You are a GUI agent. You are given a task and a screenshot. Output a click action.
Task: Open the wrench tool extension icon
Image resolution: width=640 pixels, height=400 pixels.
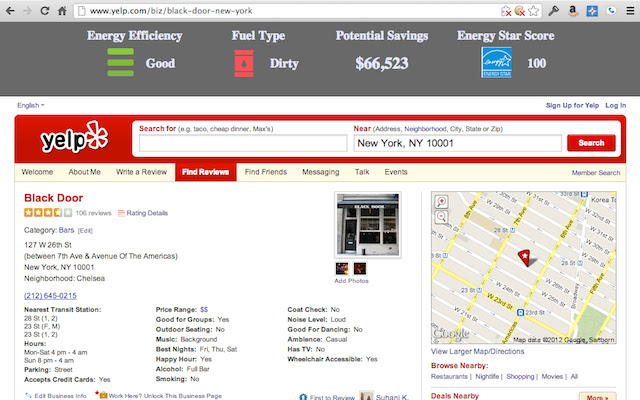pos(553,11)
